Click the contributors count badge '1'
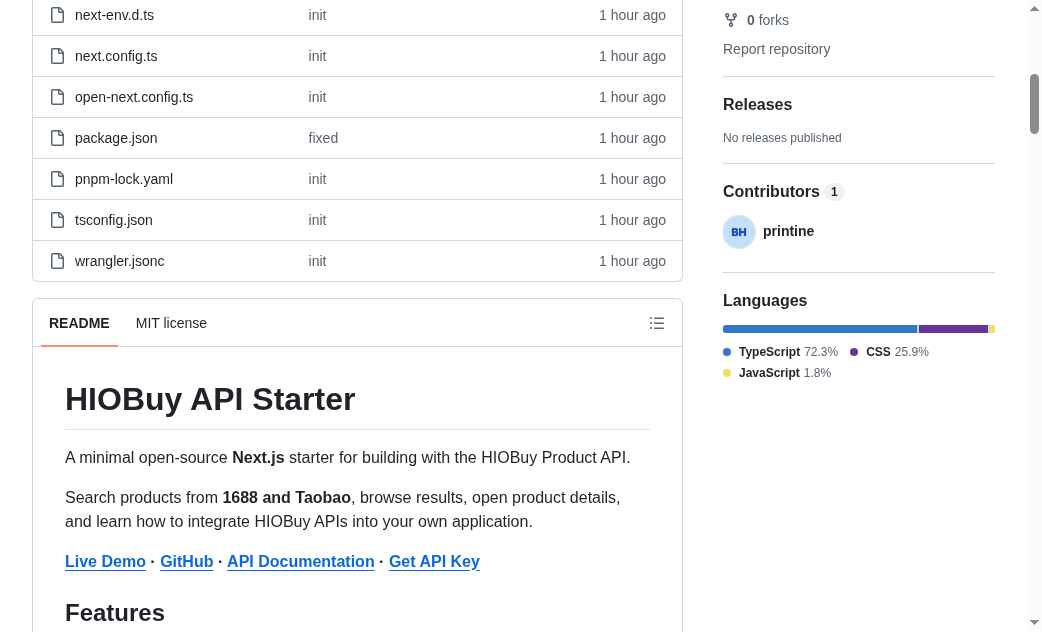Image resolution: width=1042 pixels, height=632 pixels. pyautogui.click(x=834, y=192)
